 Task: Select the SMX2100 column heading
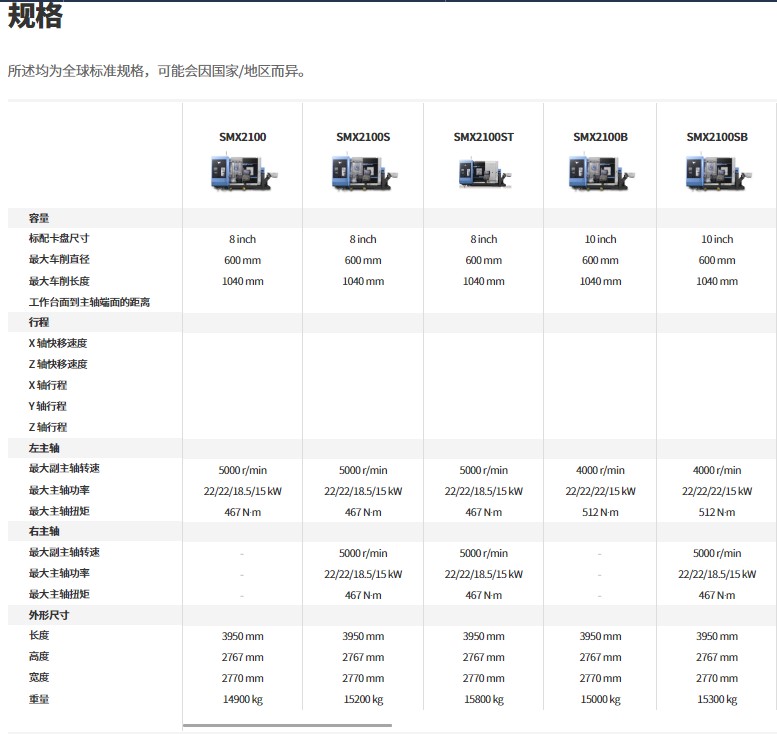pyautogui.click(x=243, y=137)
